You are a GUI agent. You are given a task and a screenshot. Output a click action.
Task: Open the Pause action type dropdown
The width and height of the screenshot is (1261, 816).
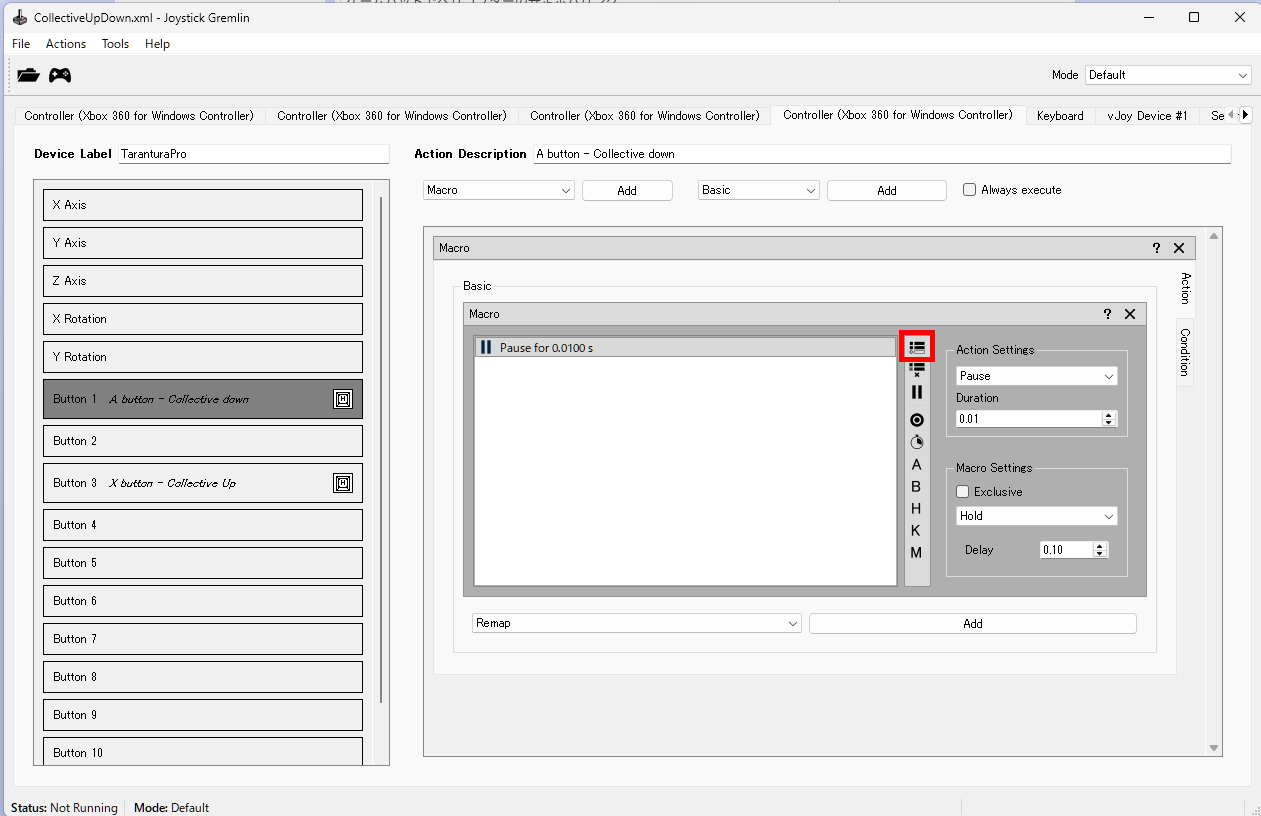click(1036, 376)
